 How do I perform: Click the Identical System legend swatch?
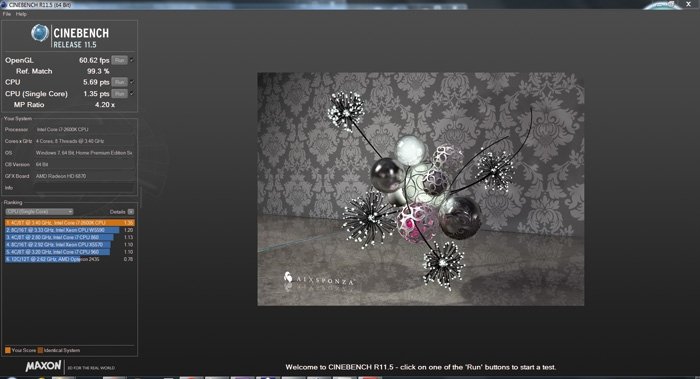40,350
